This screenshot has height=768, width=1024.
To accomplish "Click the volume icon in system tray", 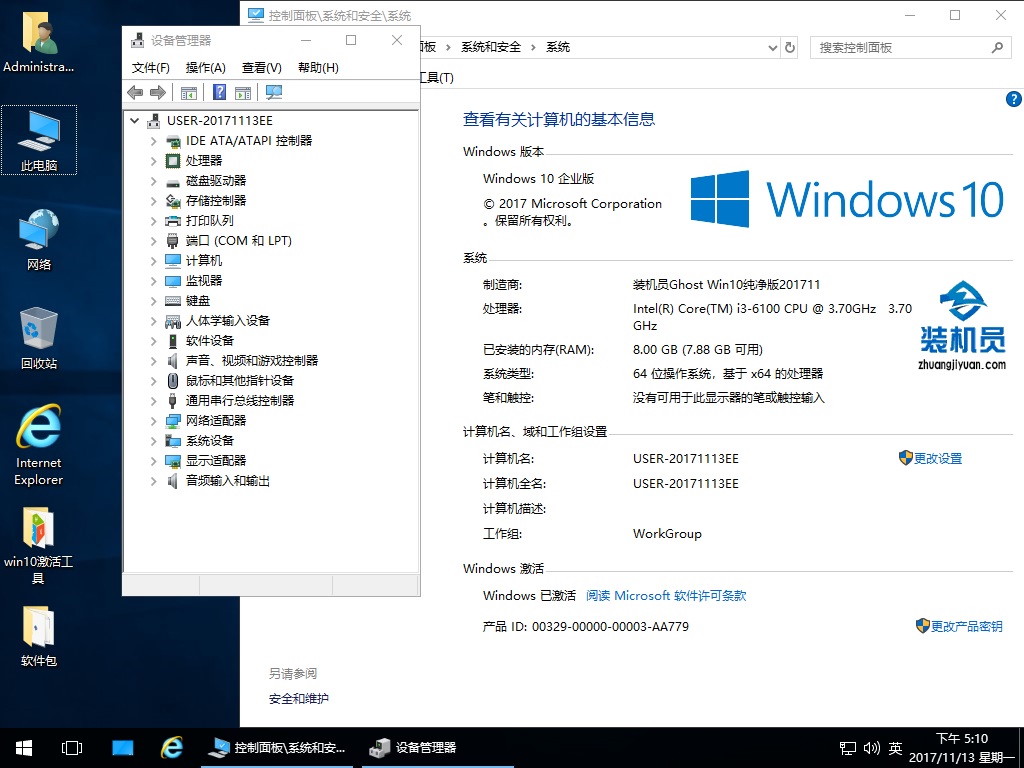I will (x=871, y=747).
